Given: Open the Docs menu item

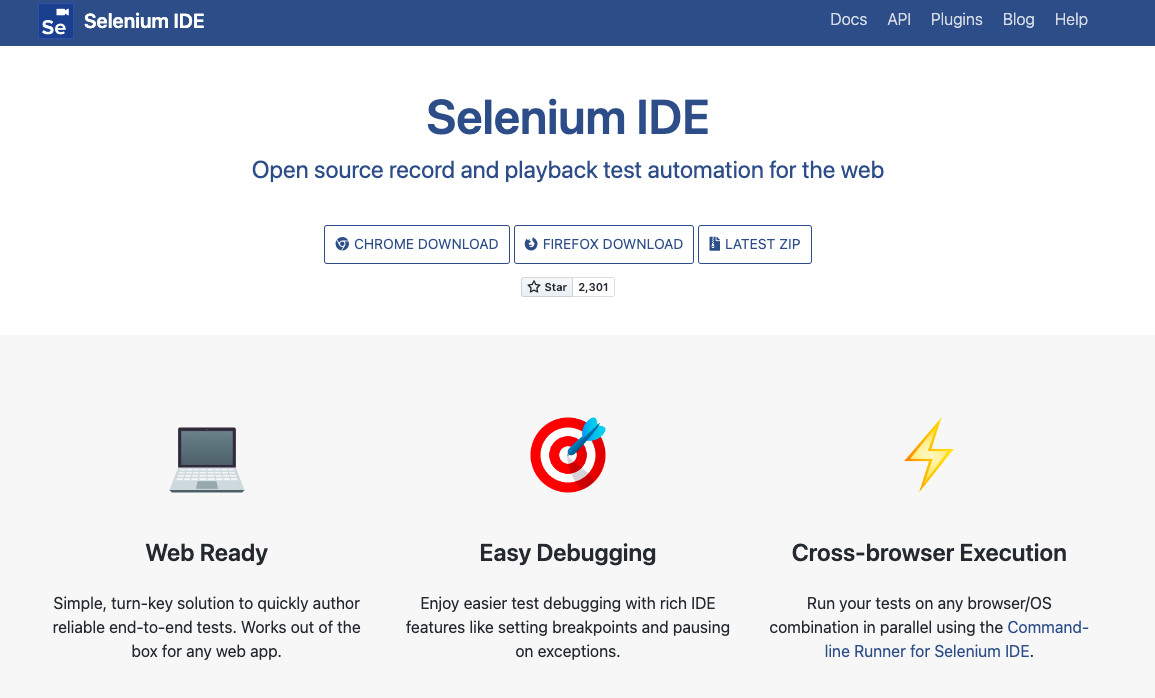Looking at the screenshot, I should click(848, 20).
